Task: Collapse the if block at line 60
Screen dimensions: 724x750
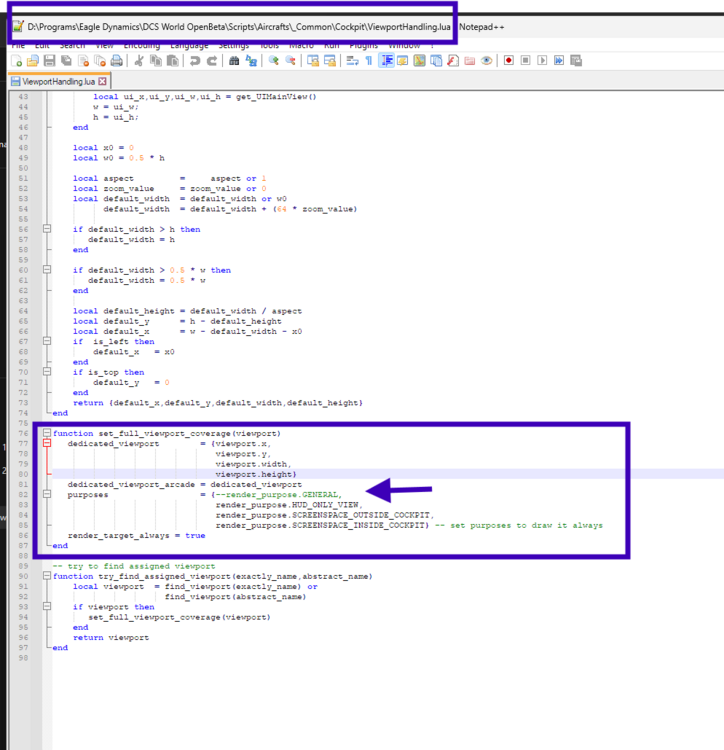Action: click(x=47, y=270)
